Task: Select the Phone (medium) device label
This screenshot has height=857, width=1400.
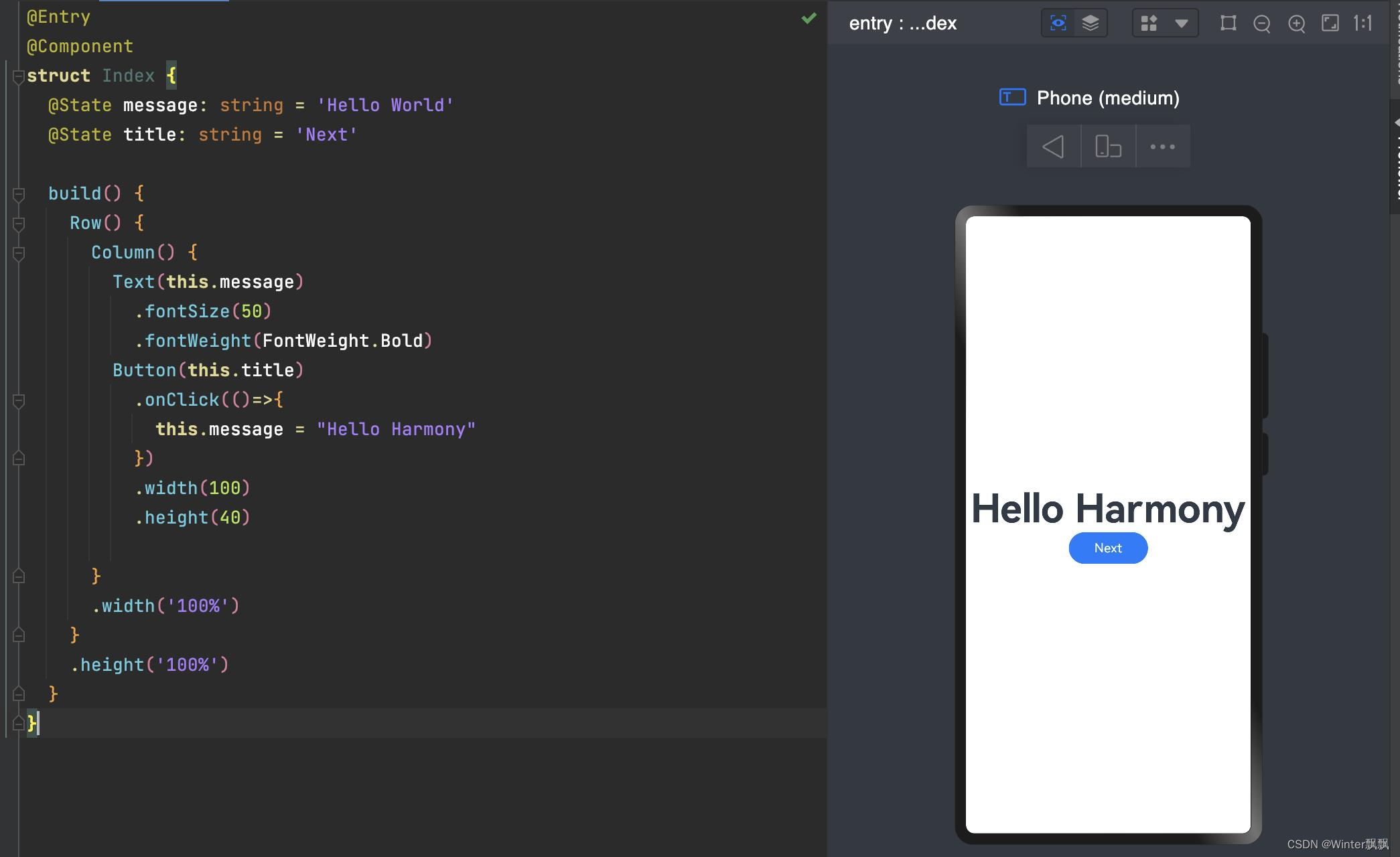Action: (x=1107, y=98)
